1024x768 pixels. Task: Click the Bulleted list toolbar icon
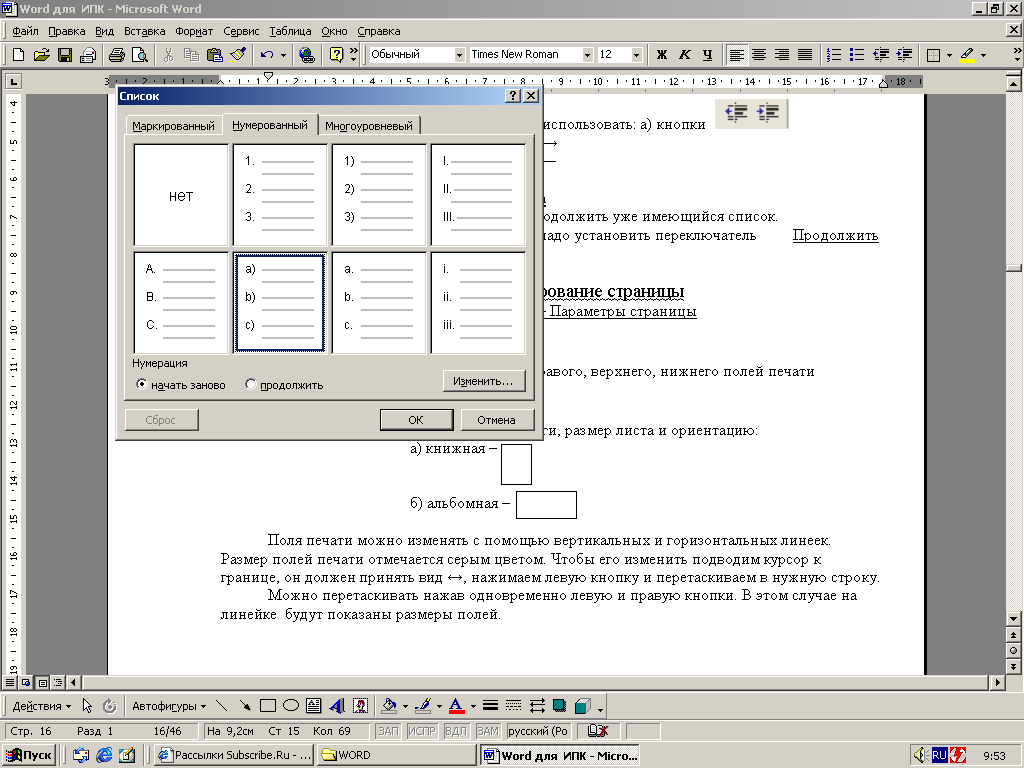click(857, 55)
